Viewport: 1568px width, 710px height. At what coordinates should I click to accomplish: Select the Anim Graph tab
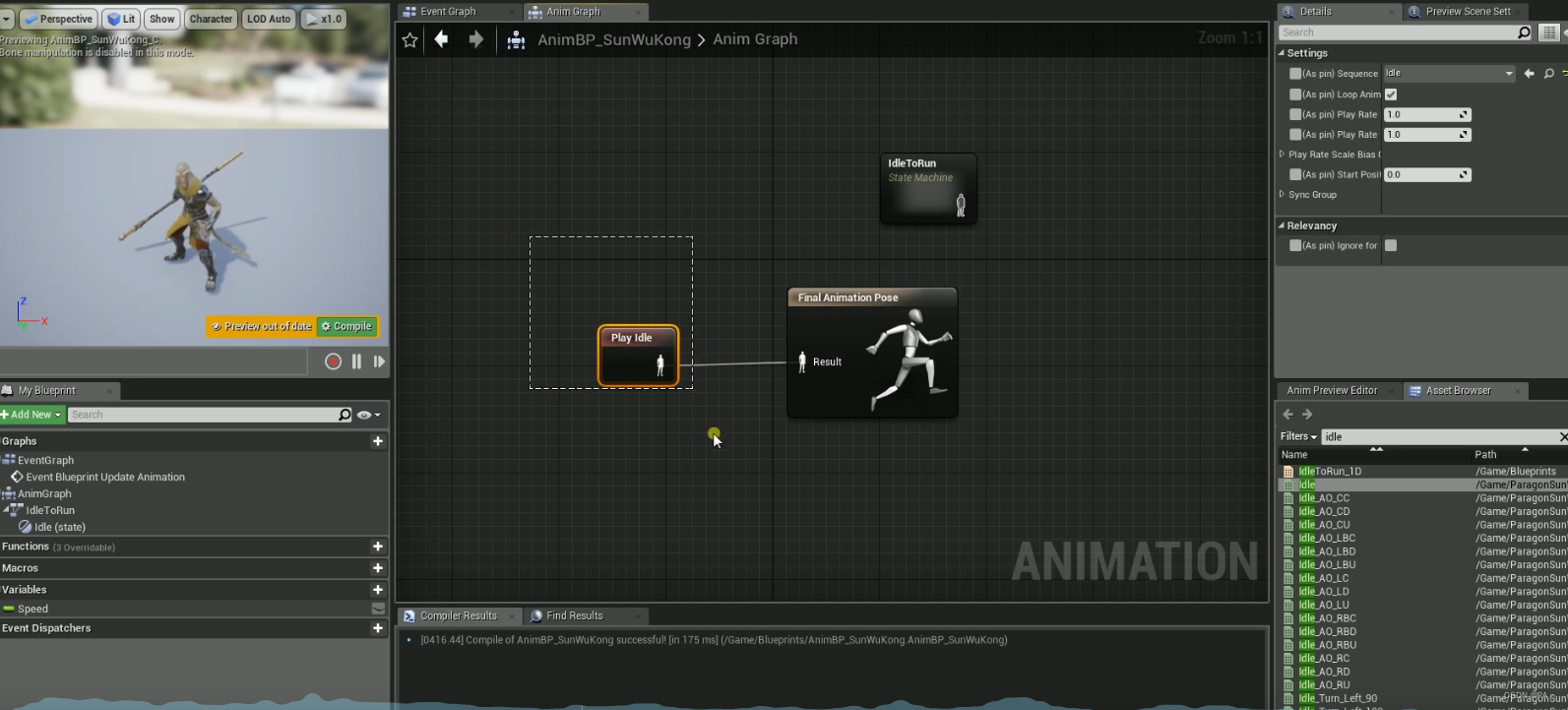pyautogui.click(x=573, y=12)
